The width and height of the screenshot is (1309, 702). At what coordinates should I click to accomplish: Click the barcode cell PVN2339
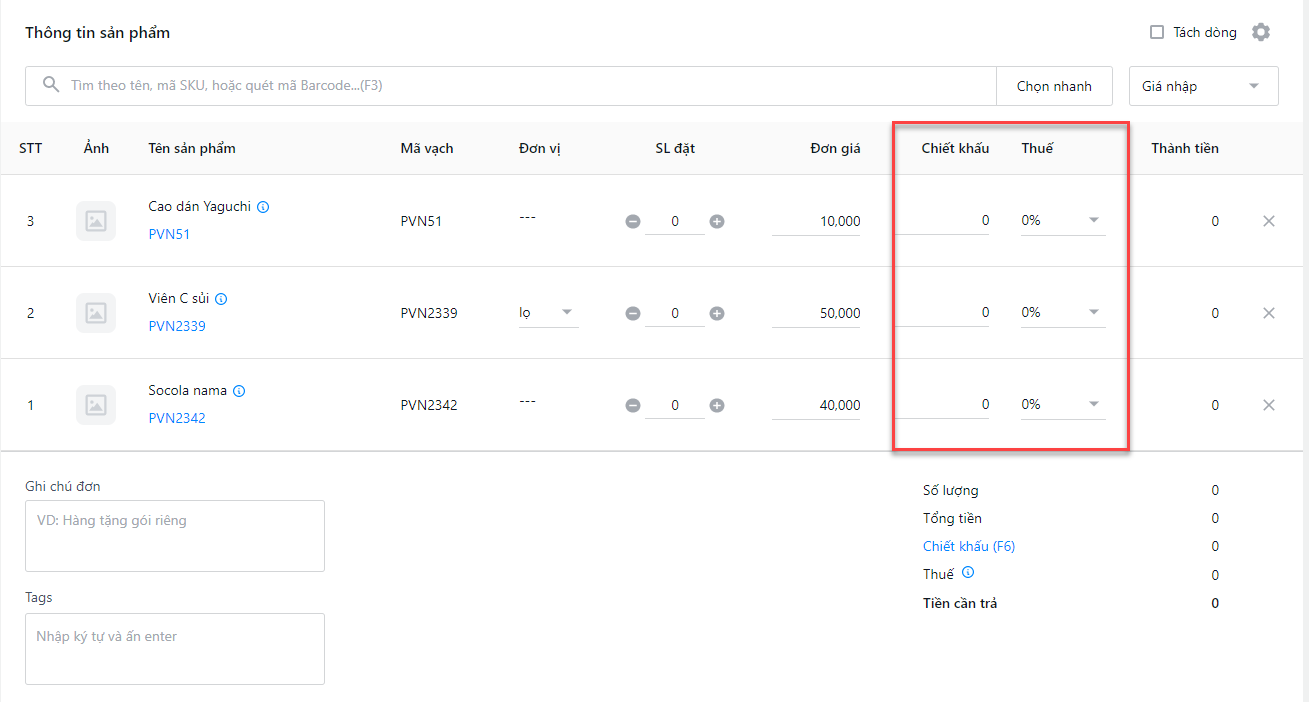point(429,313)
